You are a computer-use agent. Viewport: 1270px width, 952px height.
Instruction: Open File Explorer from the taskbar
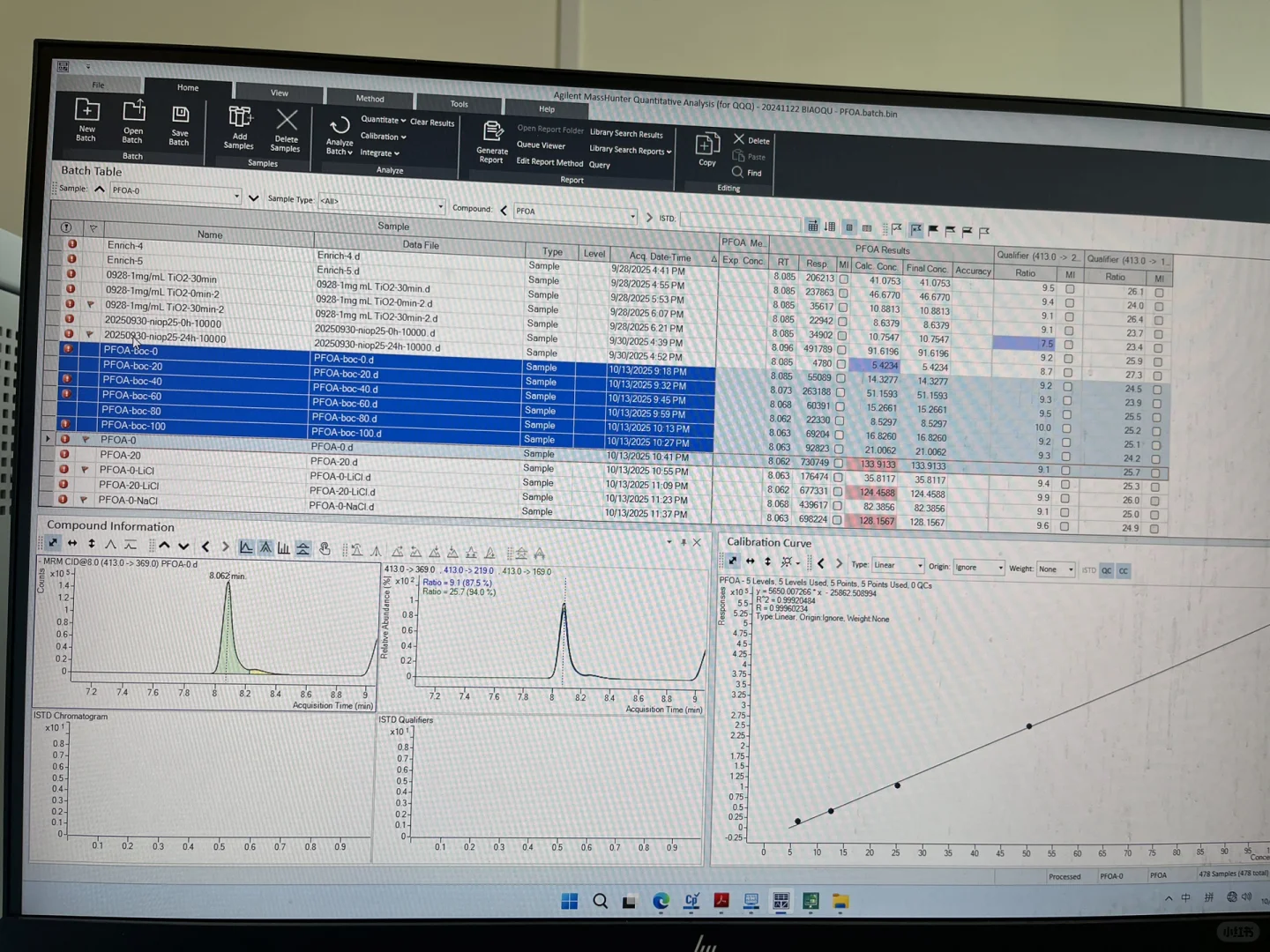pyautogui.click(x=840, y=901)
